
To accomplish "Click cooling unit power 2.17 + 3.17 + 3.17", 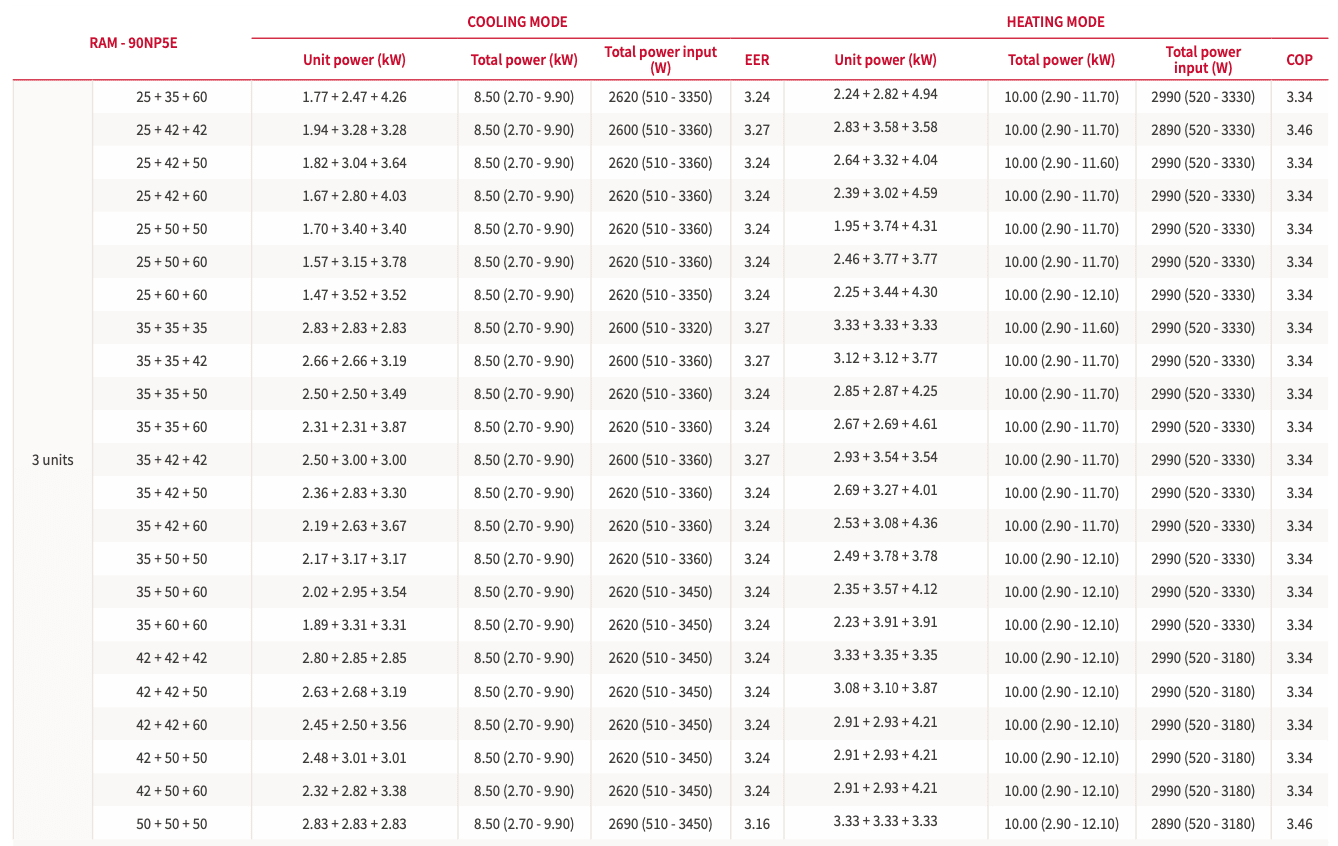I will tap(354, 559).
